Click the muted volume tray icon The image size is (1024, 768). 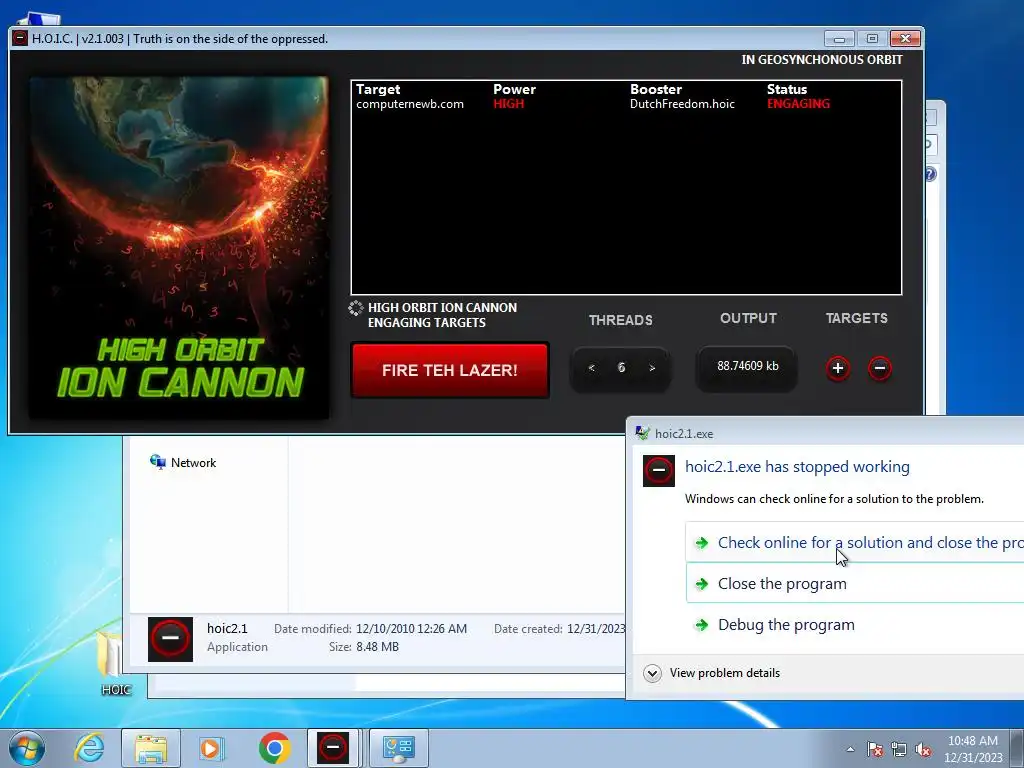(923, 749)
